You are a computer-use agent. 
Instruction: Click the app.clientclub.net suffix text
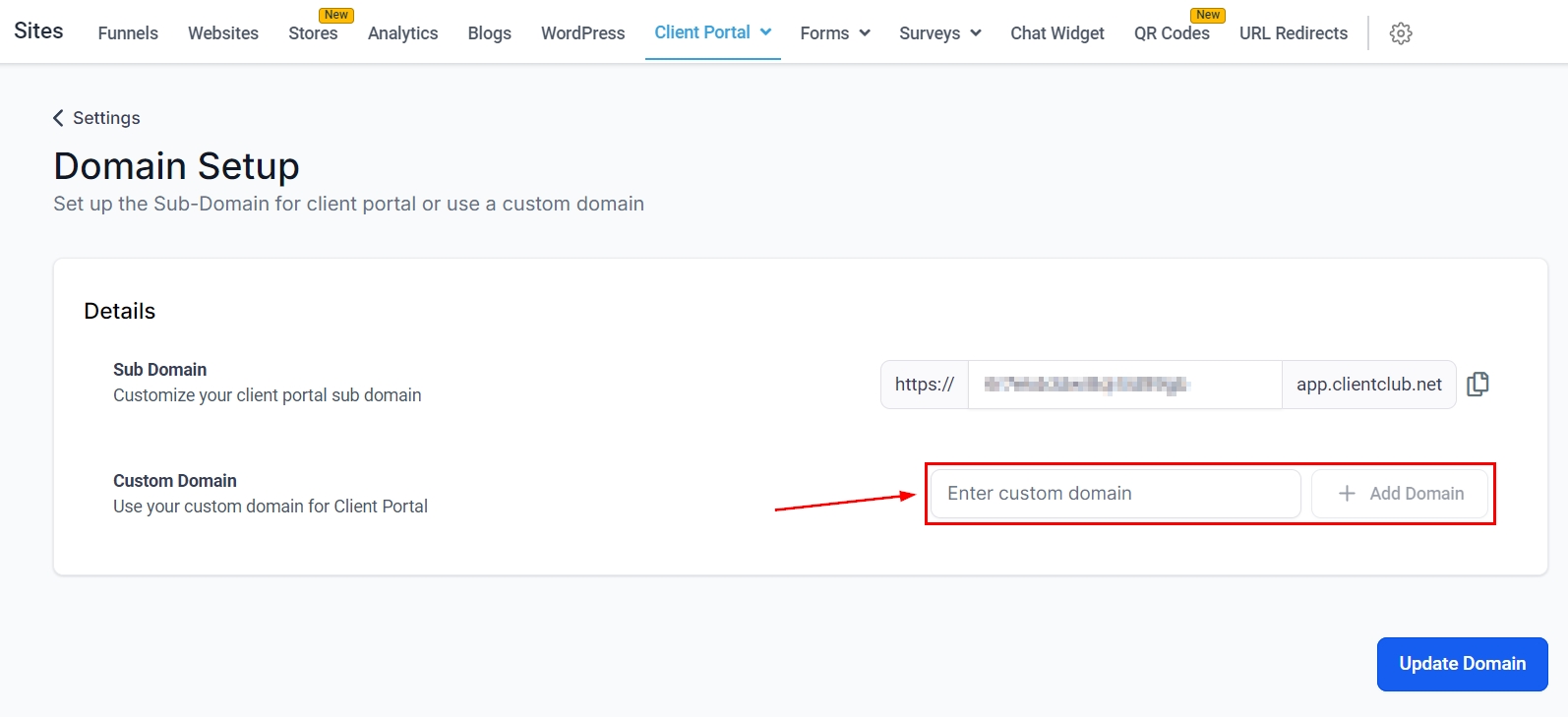(x=1369, y=385)
